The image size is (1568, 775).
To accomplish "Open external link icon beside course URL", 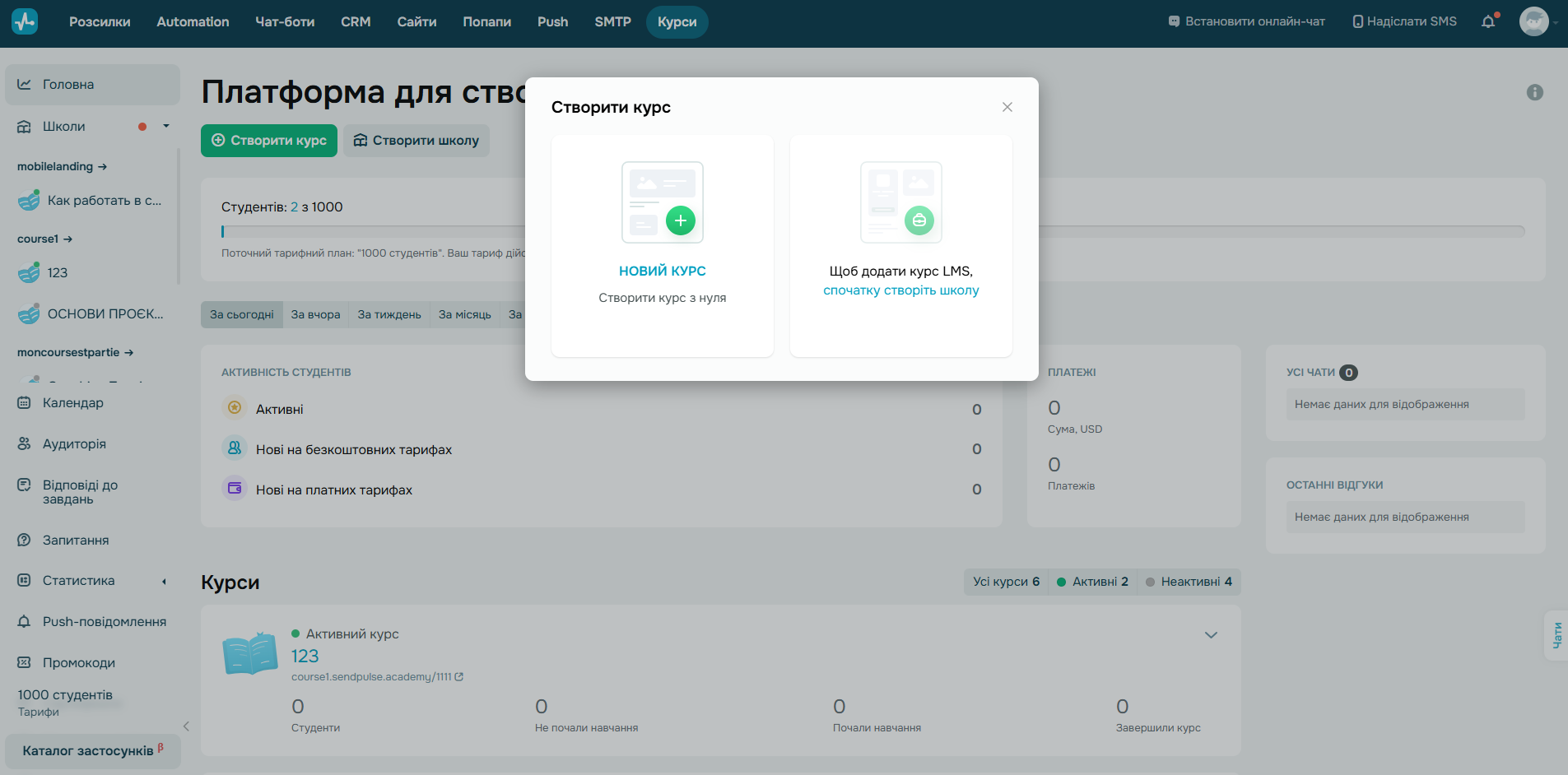I will 459,676.
